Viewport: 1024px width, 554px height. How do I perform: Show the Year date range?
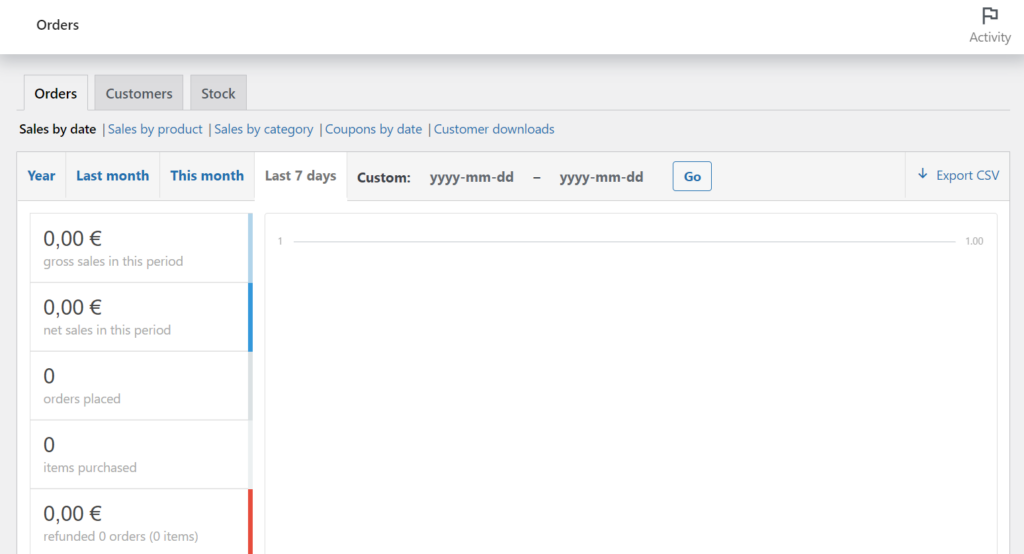[41, 176]
